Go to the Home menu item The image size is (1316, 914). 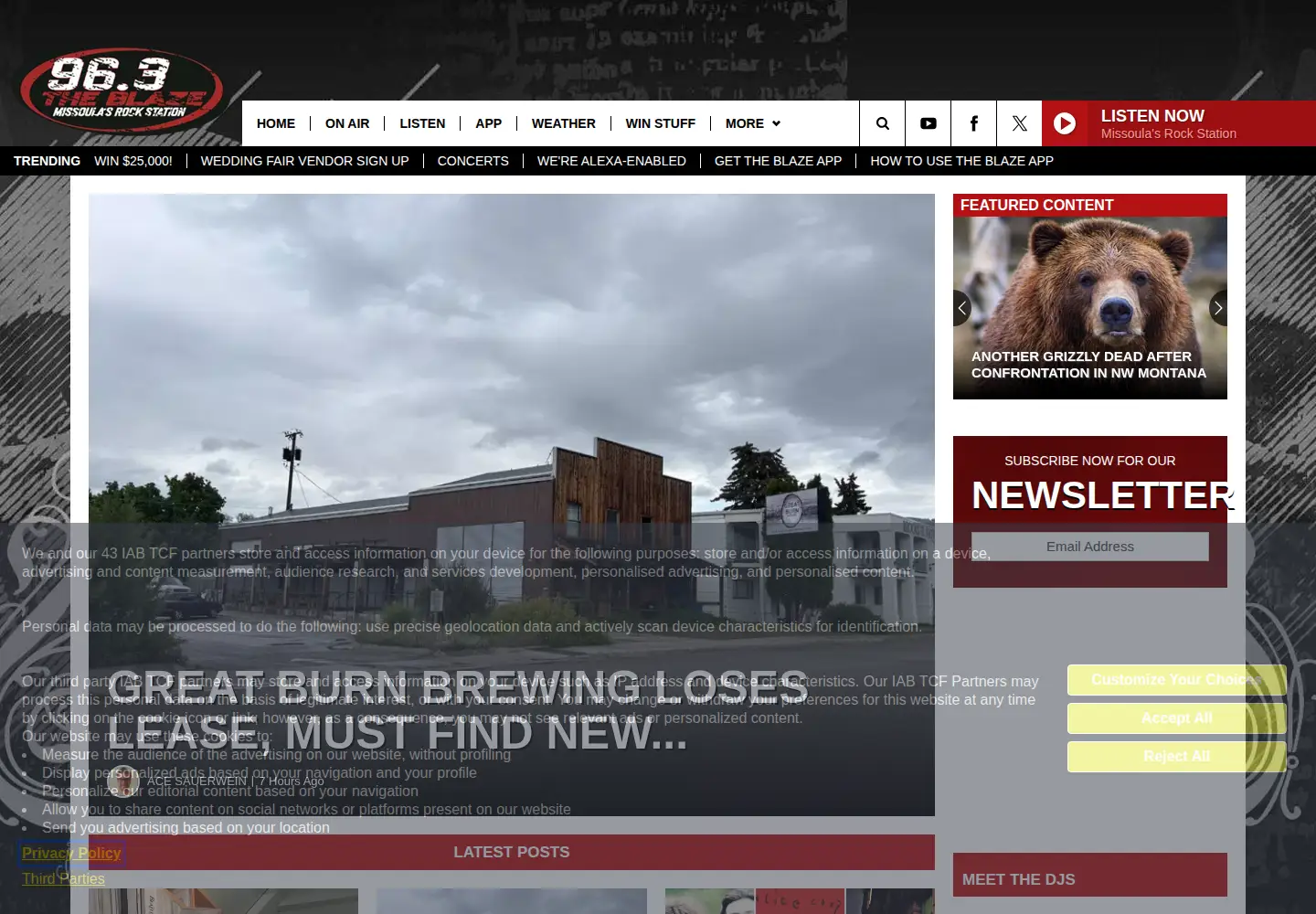click(x=276, y=123)
